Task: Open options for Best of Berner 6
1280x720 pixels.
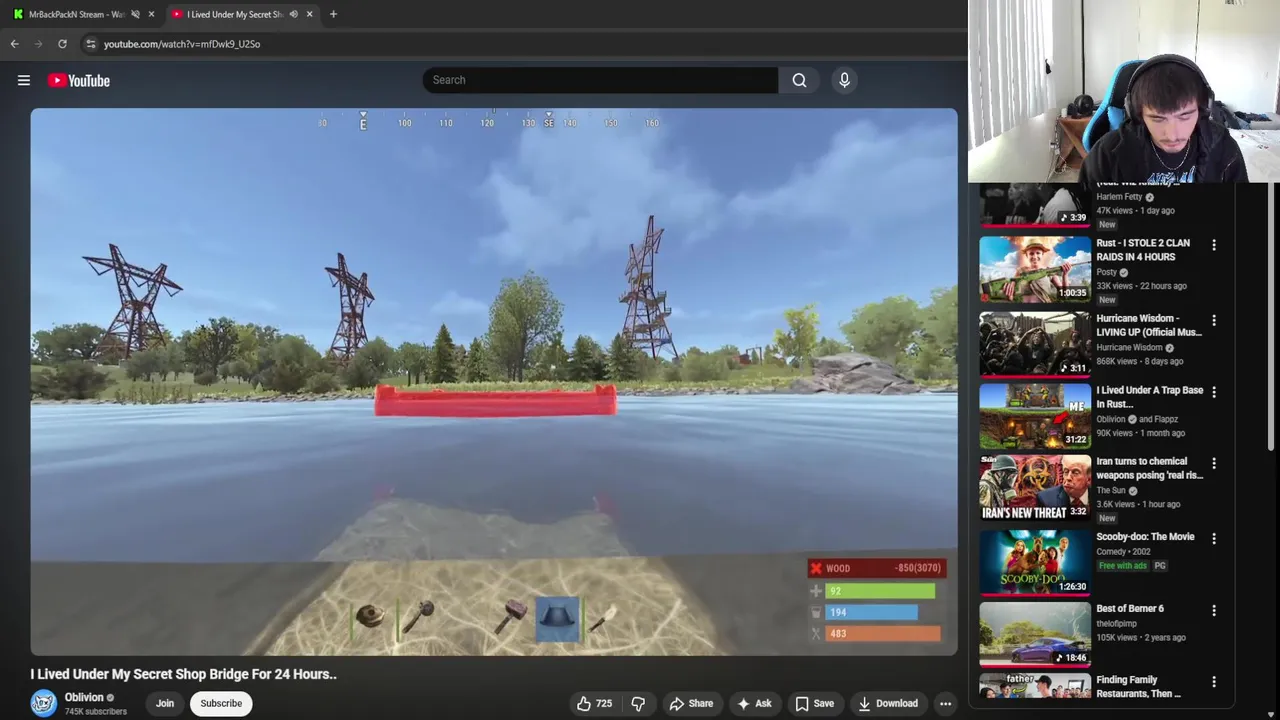Action: click(1214, 611)
